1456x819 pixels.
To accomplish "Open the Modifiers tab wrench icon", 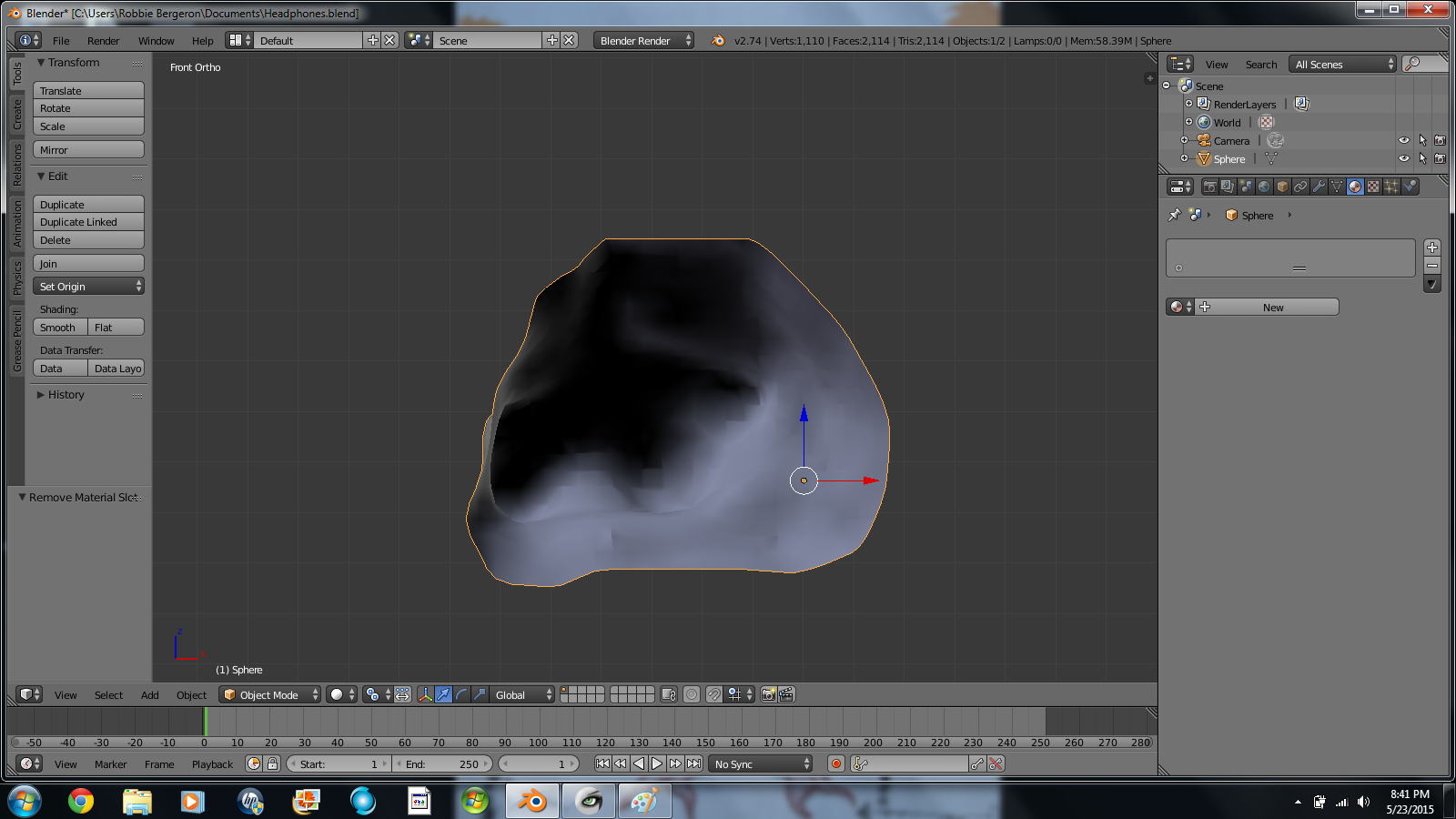I will tap(1319, 187).
